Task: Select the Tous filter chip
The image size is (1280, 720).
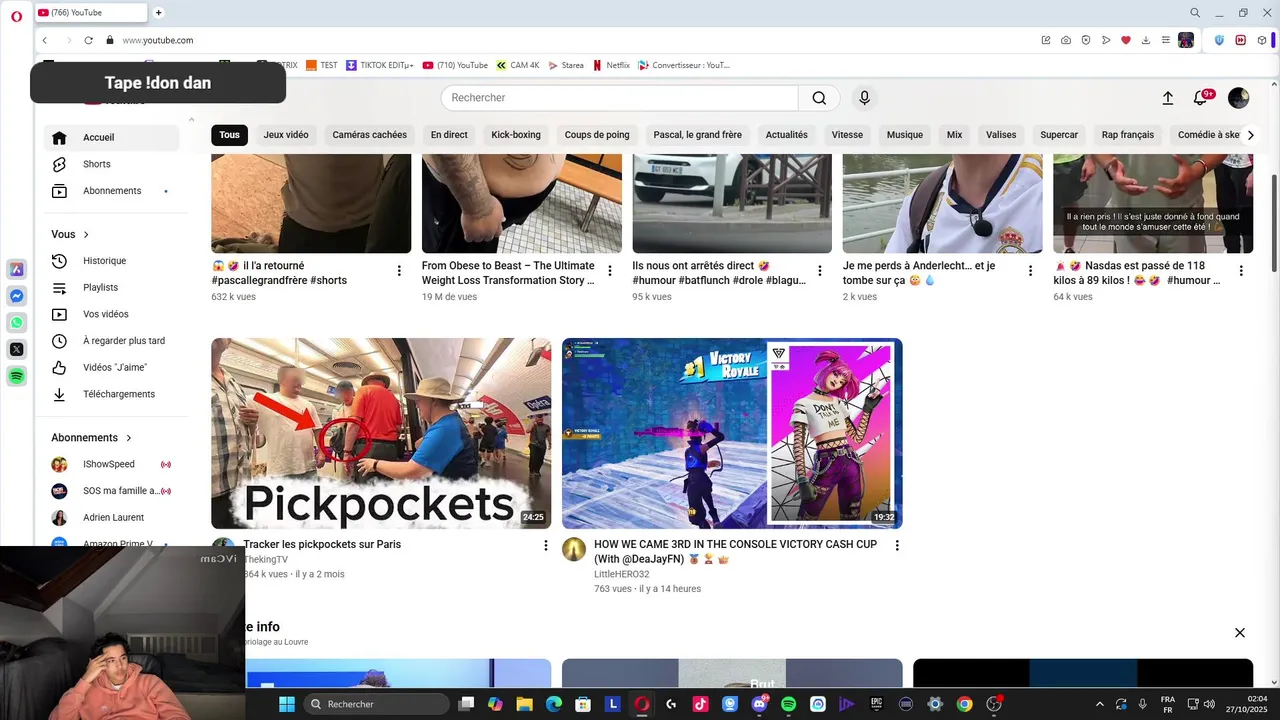Action: (230, 135)
